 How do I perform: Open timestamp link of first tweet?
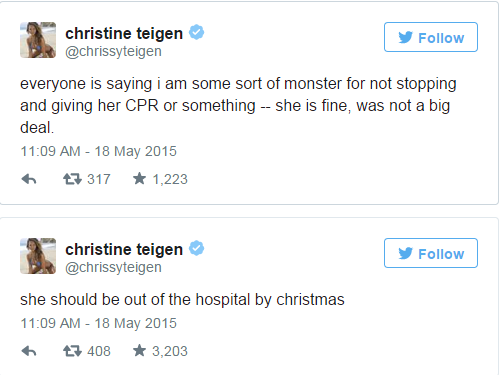pos(99,151)
